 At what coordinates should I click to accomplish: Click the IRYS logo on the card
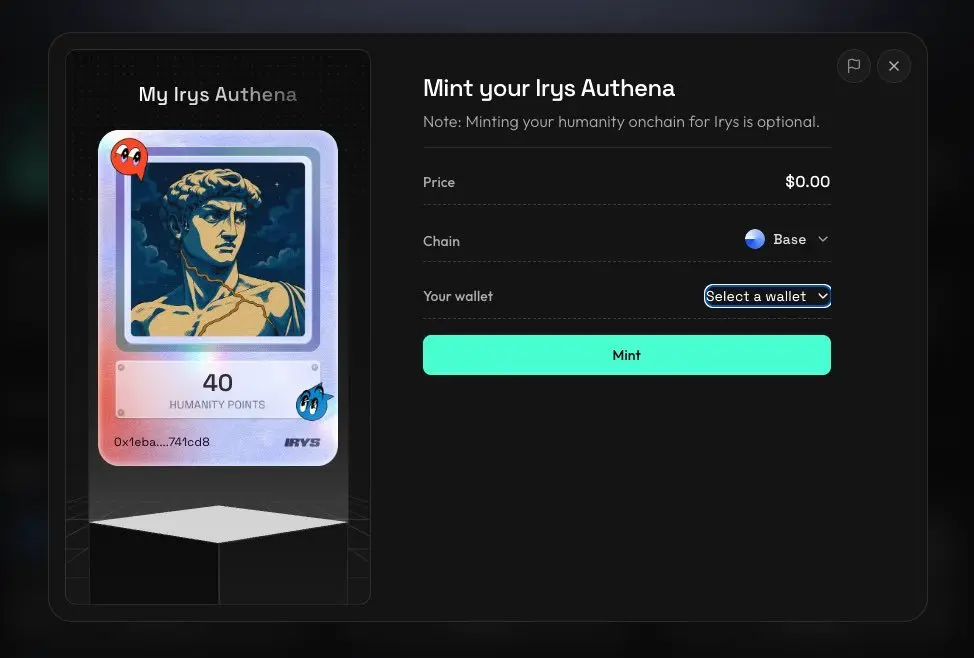[x=302, y=442]
